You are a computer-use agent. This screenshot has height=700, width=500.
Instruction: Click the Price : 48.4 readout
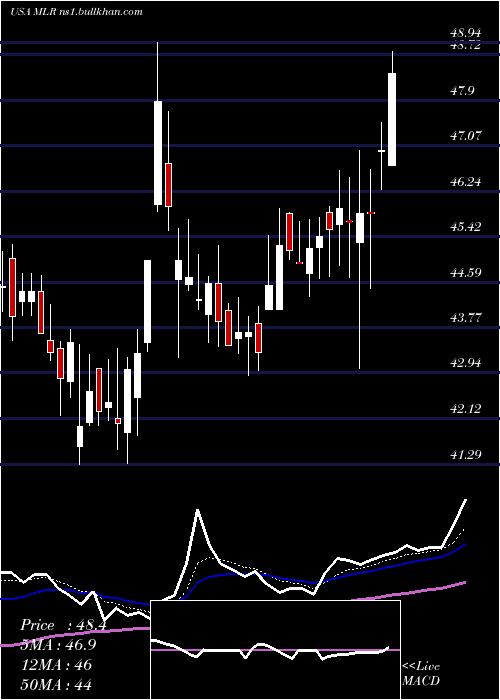click(63, 625)
